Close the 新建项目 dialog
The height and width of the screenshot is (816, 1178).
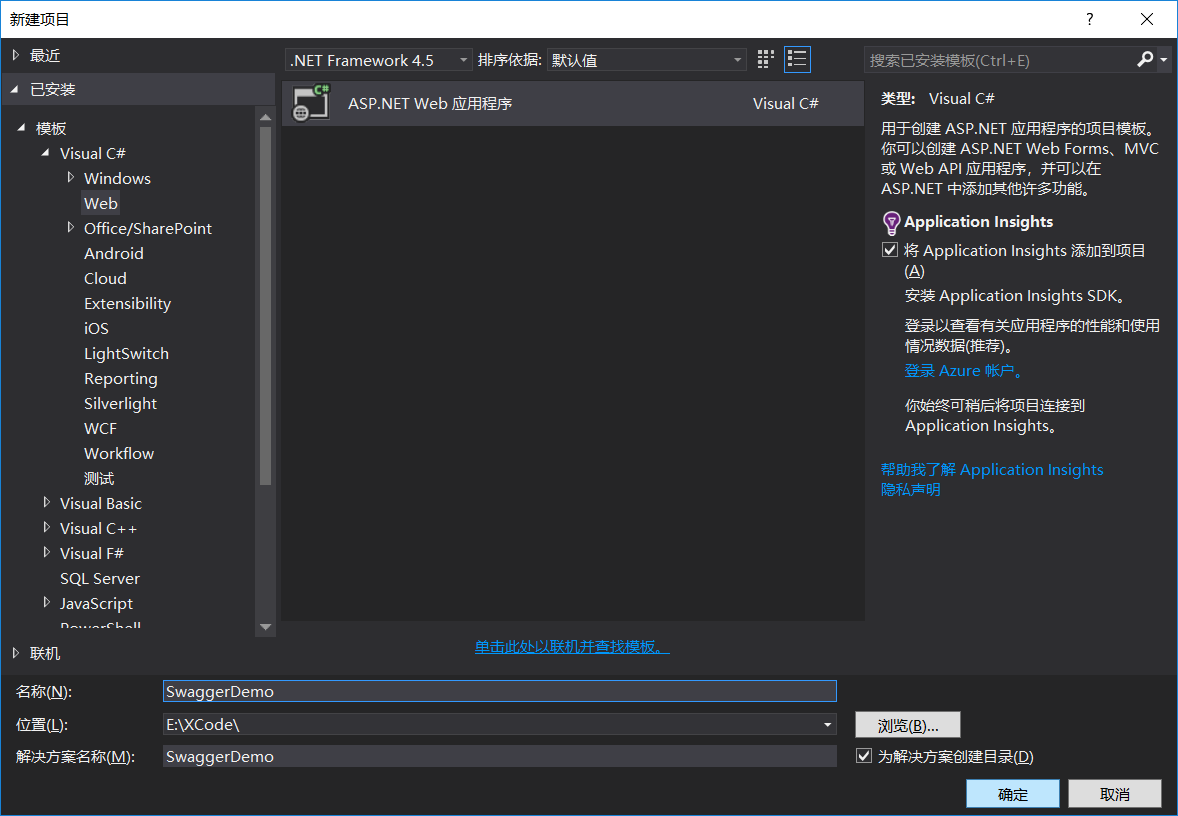(x=1146, y=20)
